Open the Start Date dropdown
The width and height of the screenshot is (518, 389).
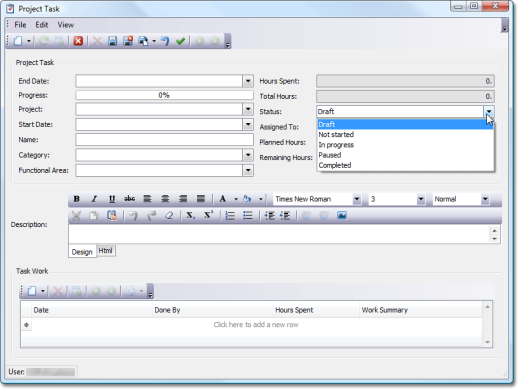click(248, 125)
